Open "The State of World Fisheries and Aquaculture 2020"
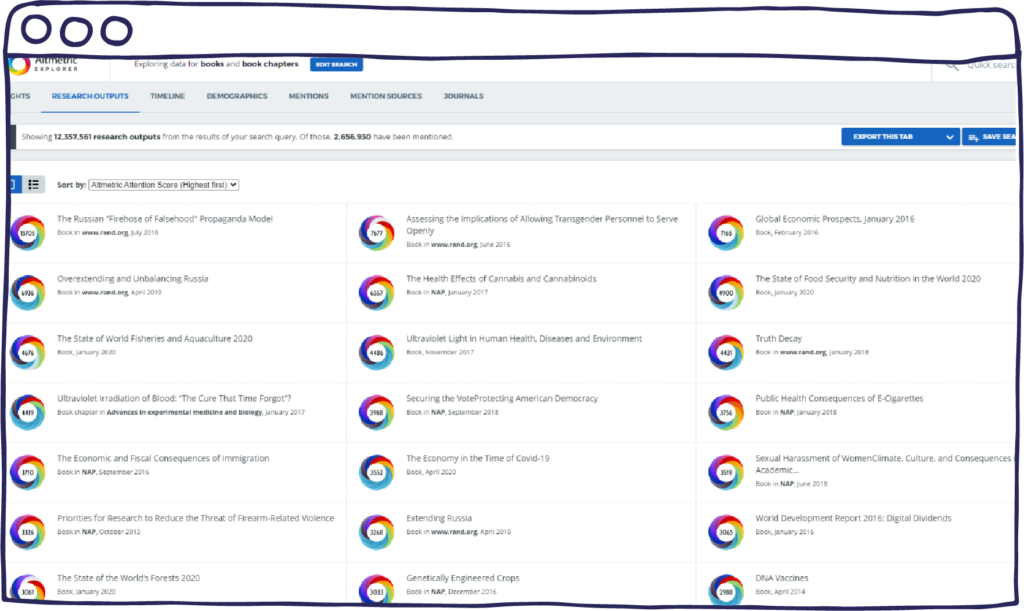This screenshot has height=611, width=1024. tap(154, 339)
